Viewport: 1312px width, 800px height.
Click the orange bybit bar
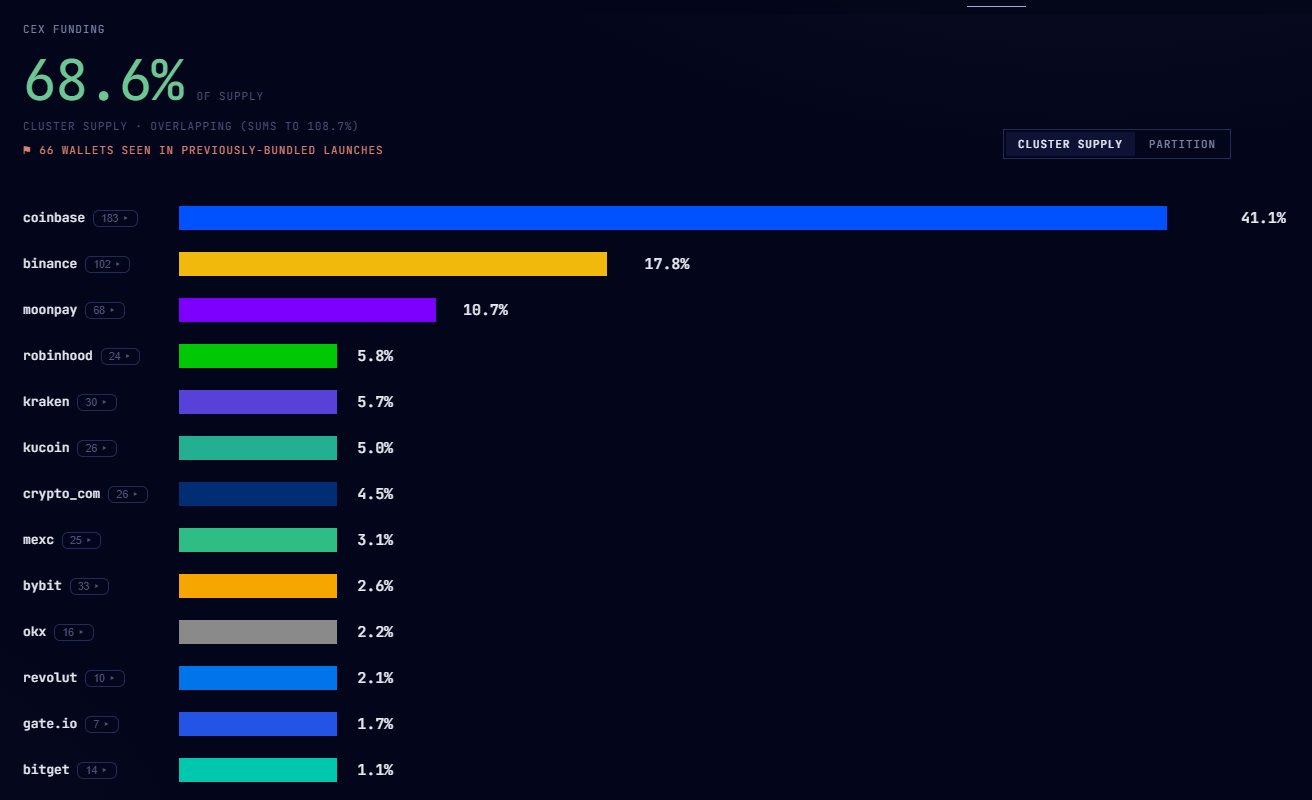(x=258, y=586)
